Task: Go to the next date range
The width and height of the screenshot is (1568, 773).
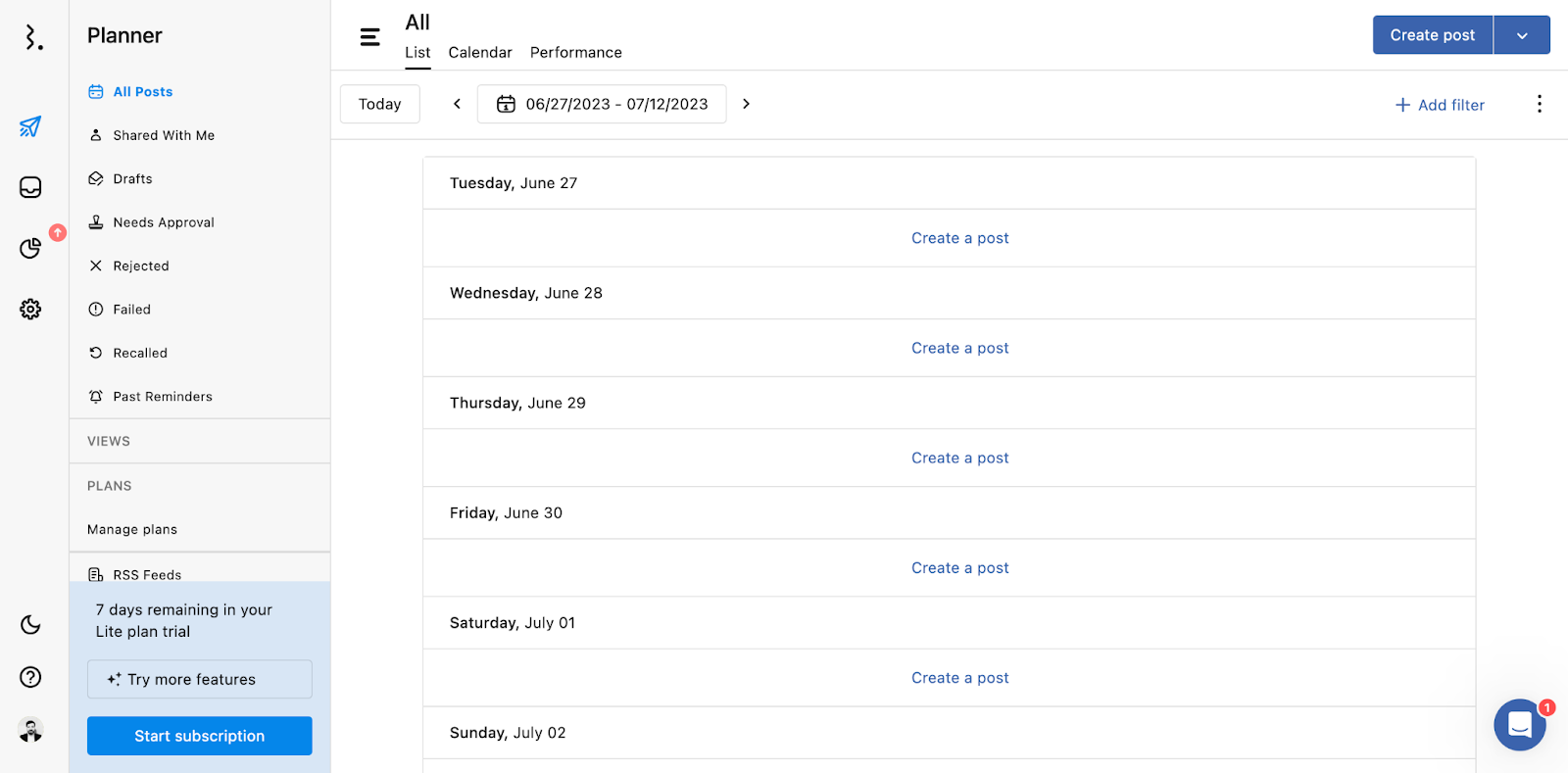Action: [746, 104]
